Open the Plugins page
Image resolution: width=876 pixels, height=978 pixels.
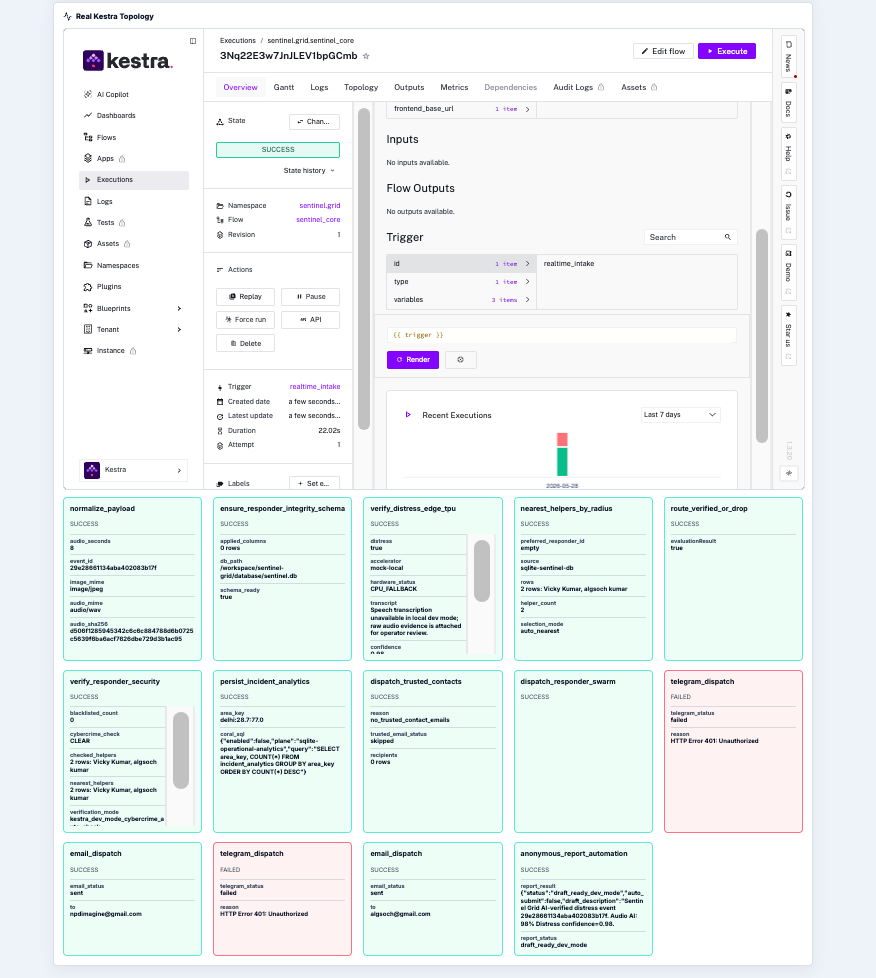click(109, 287)
